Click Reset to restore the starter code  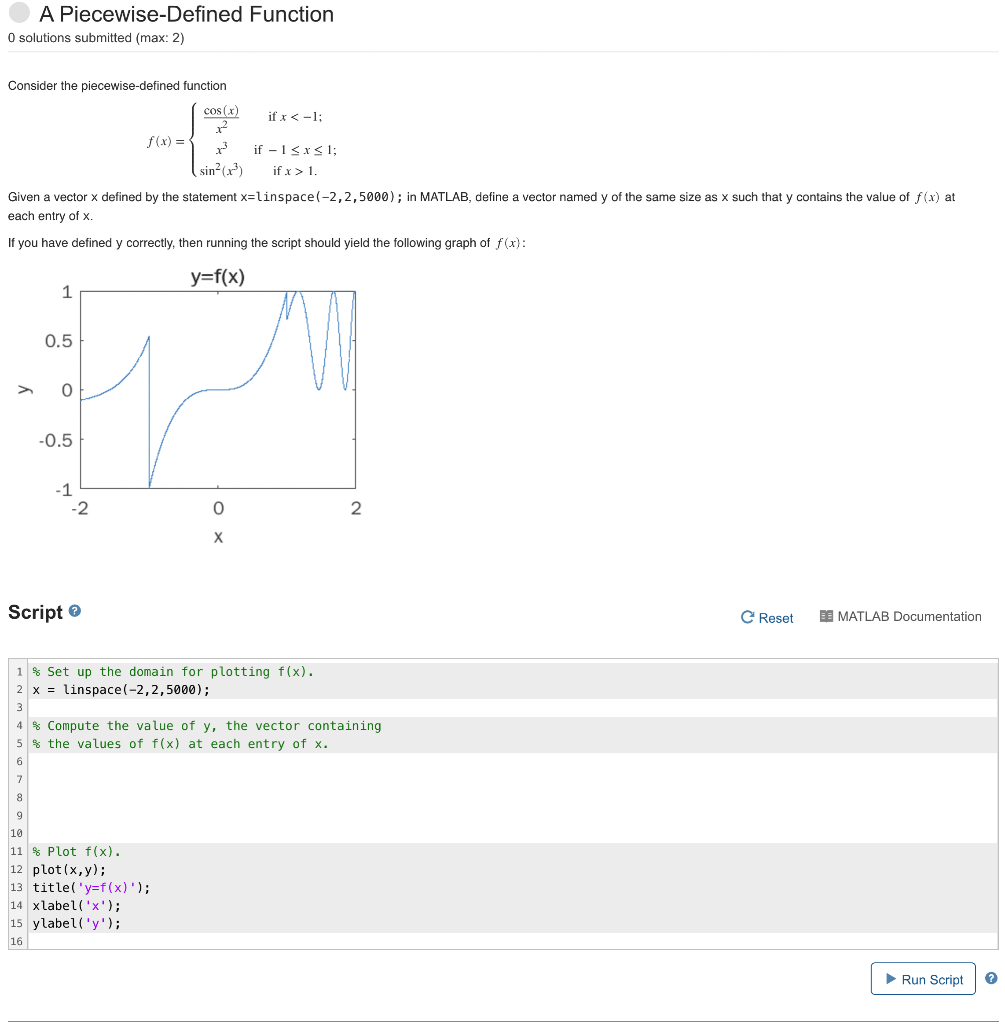pyautogui.click(x=774, y=617)
